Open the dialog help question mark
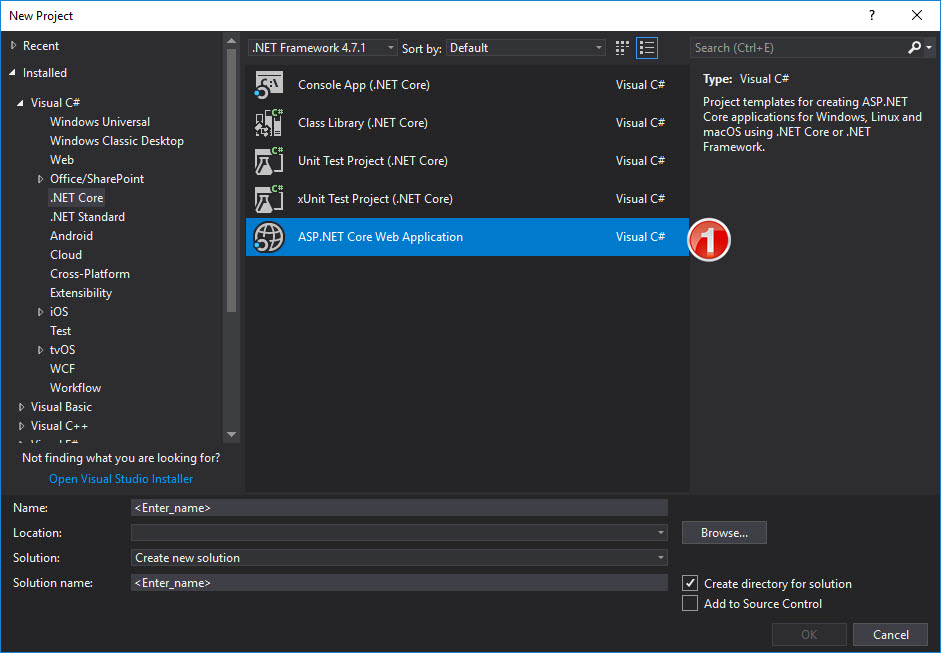 872,16
